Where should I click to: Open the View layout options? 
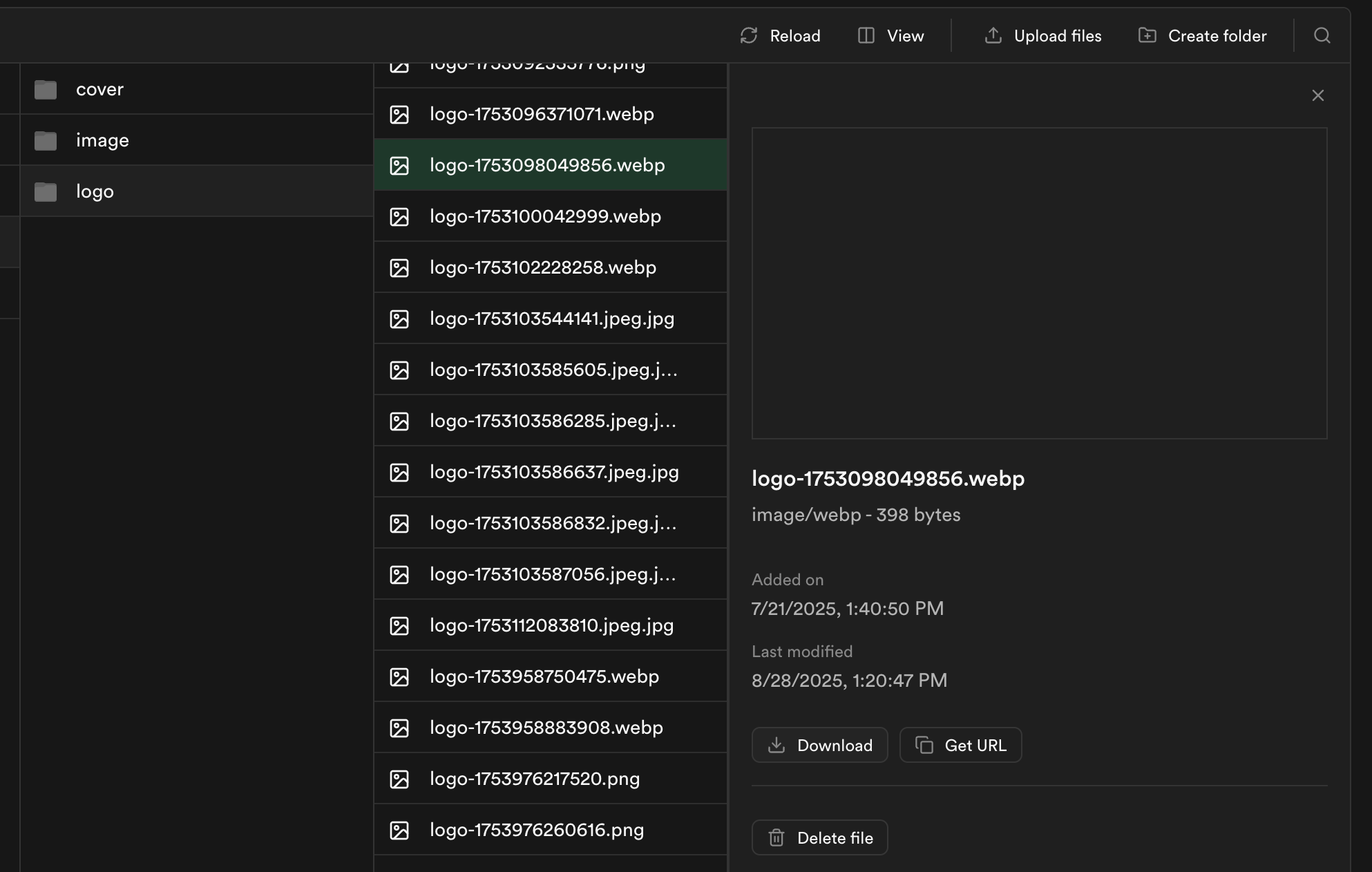click(x=890, y=36)
